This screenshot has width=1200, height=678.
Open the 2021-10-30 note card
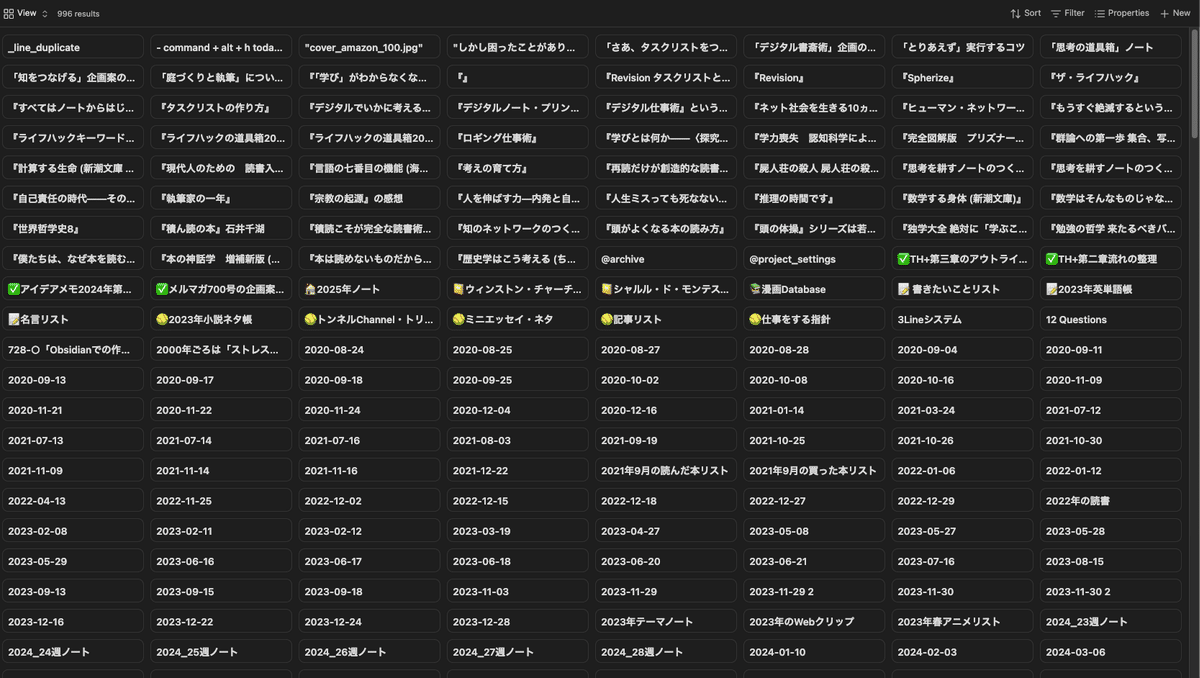pyautogui.click(x=1110, y=441)
